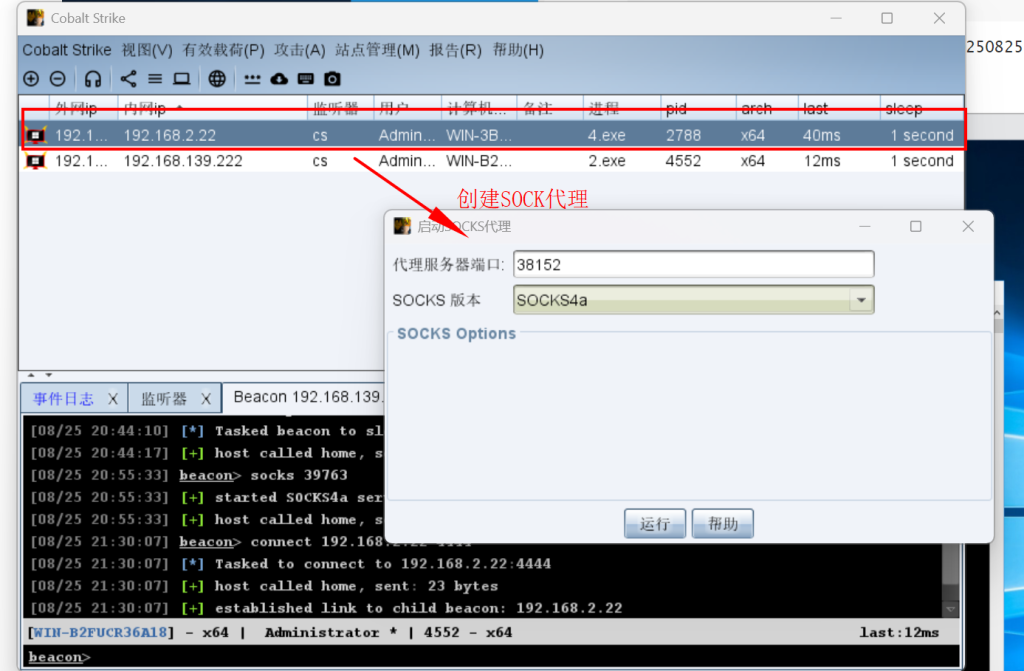The image size is (1024, 671).
Task: Click pid 4552 cell
Action: 683,161
